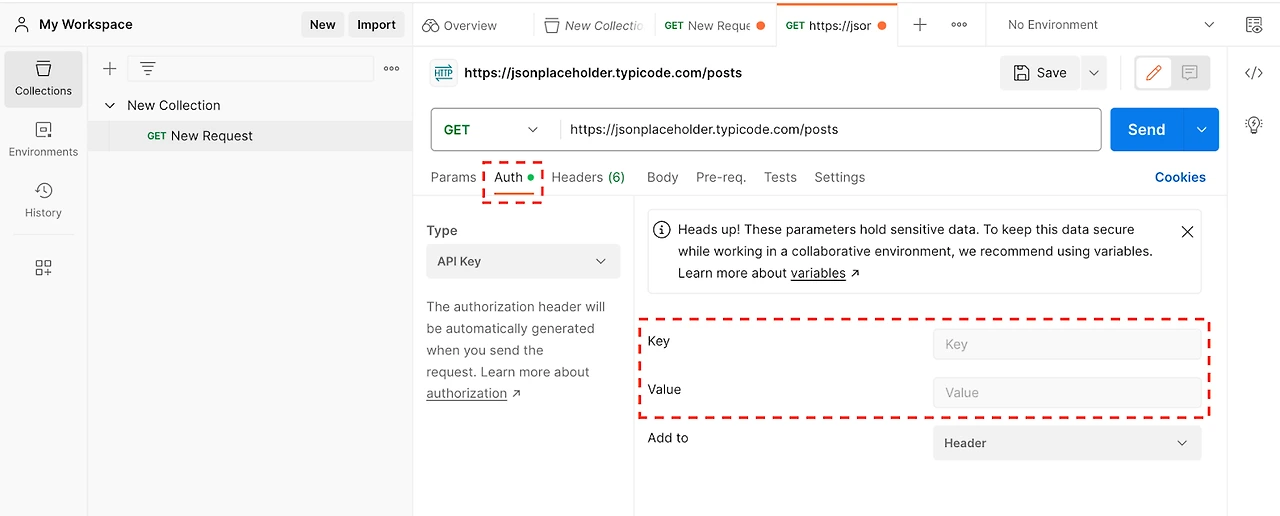1280x516 pixels.
Task: Open the Auth tab
Action: pos(514,177)
